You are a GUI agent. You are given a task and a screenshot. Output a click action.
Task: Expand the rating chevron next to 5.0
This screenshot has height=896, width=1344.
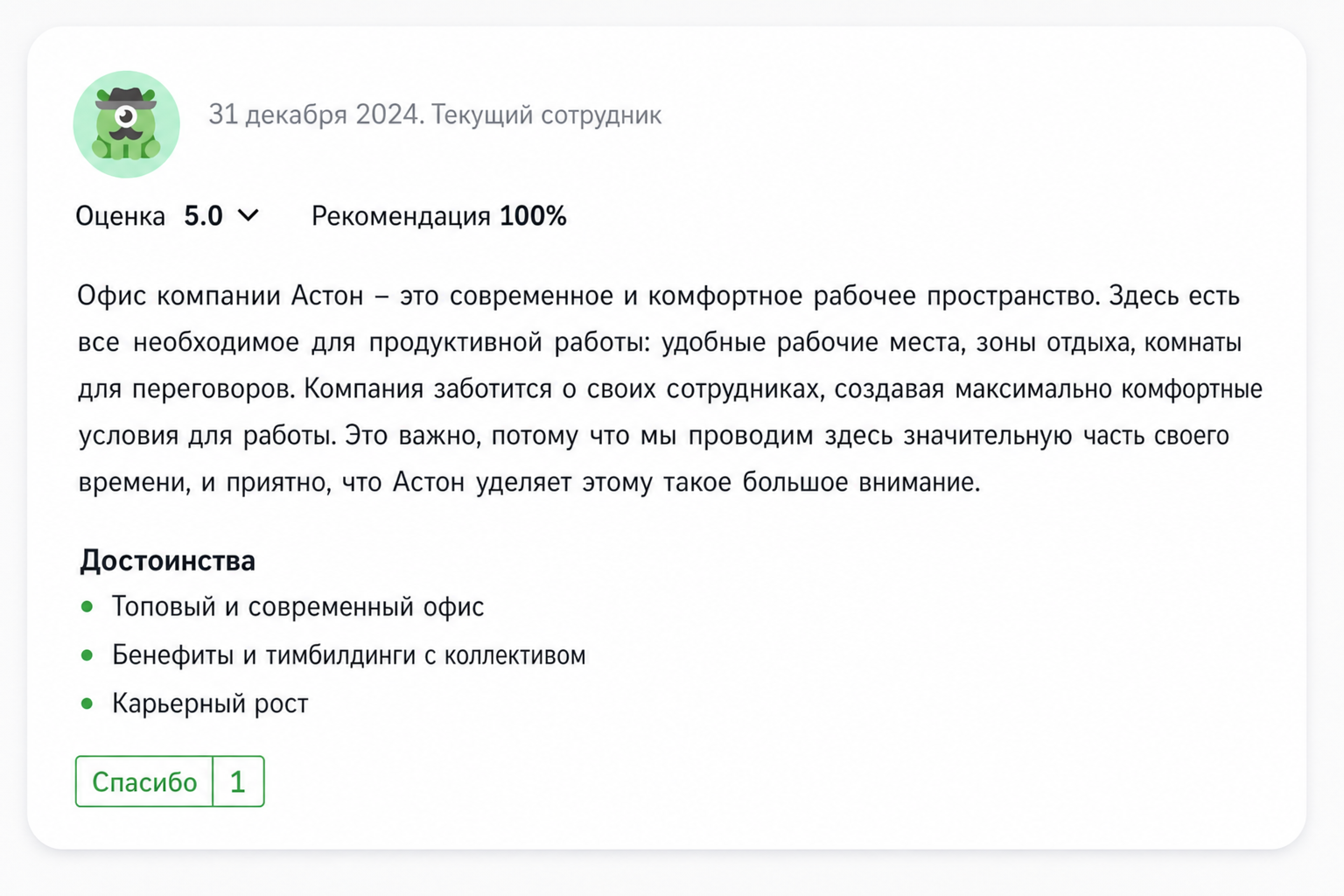(x=248, y=215)
